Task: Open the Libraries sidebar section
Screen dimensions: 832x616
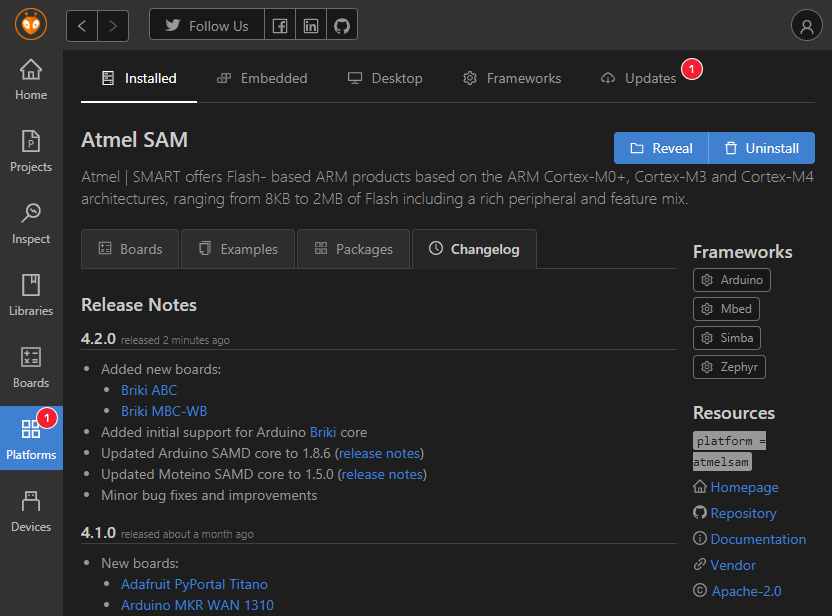Action: click(30, 294)
